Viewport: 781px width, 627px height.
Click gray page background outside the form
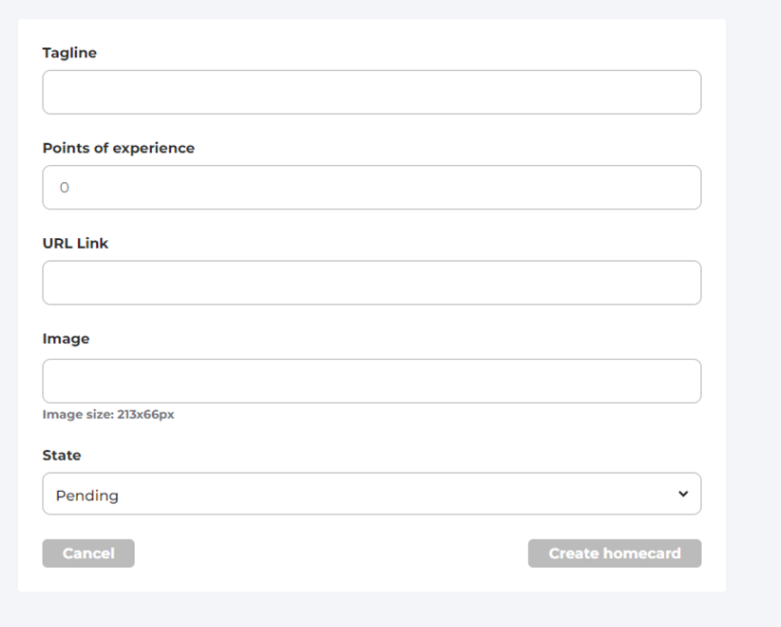[x=754, y=300]
